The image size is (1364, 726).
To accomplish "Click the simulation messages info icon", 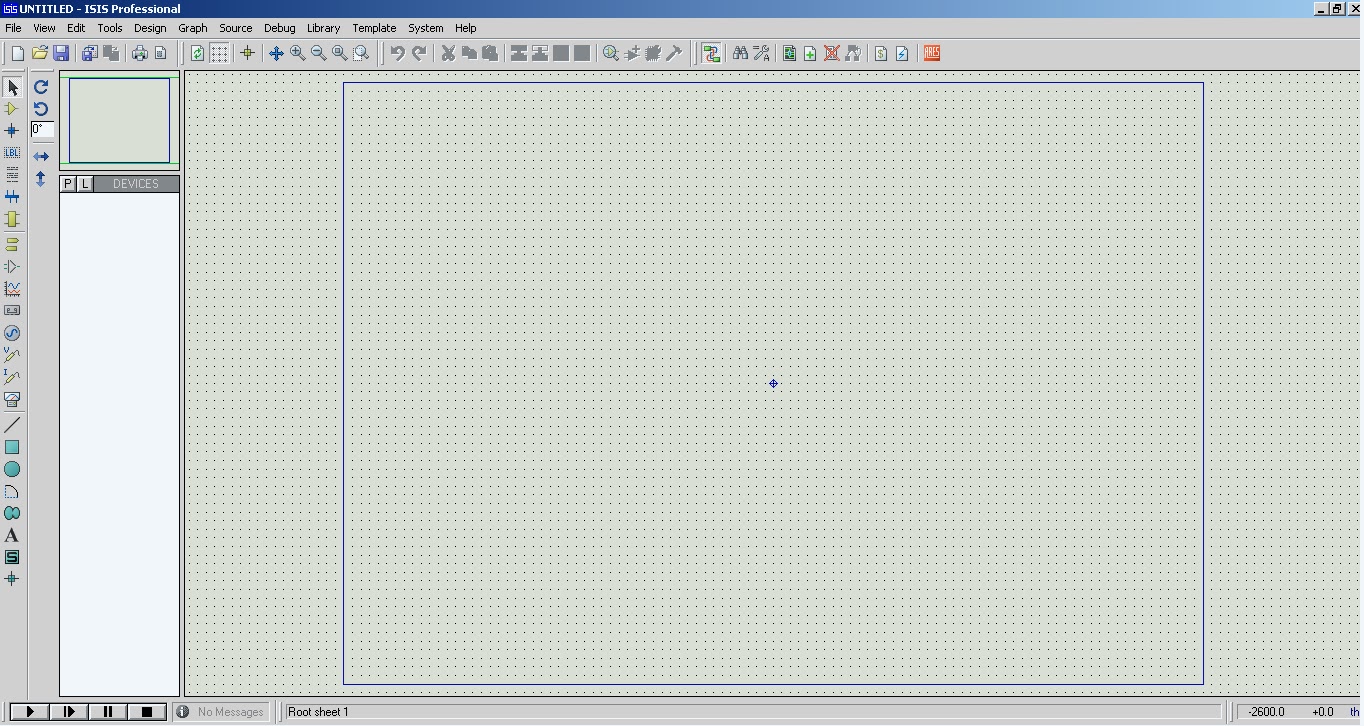I will tap(183, 712).
